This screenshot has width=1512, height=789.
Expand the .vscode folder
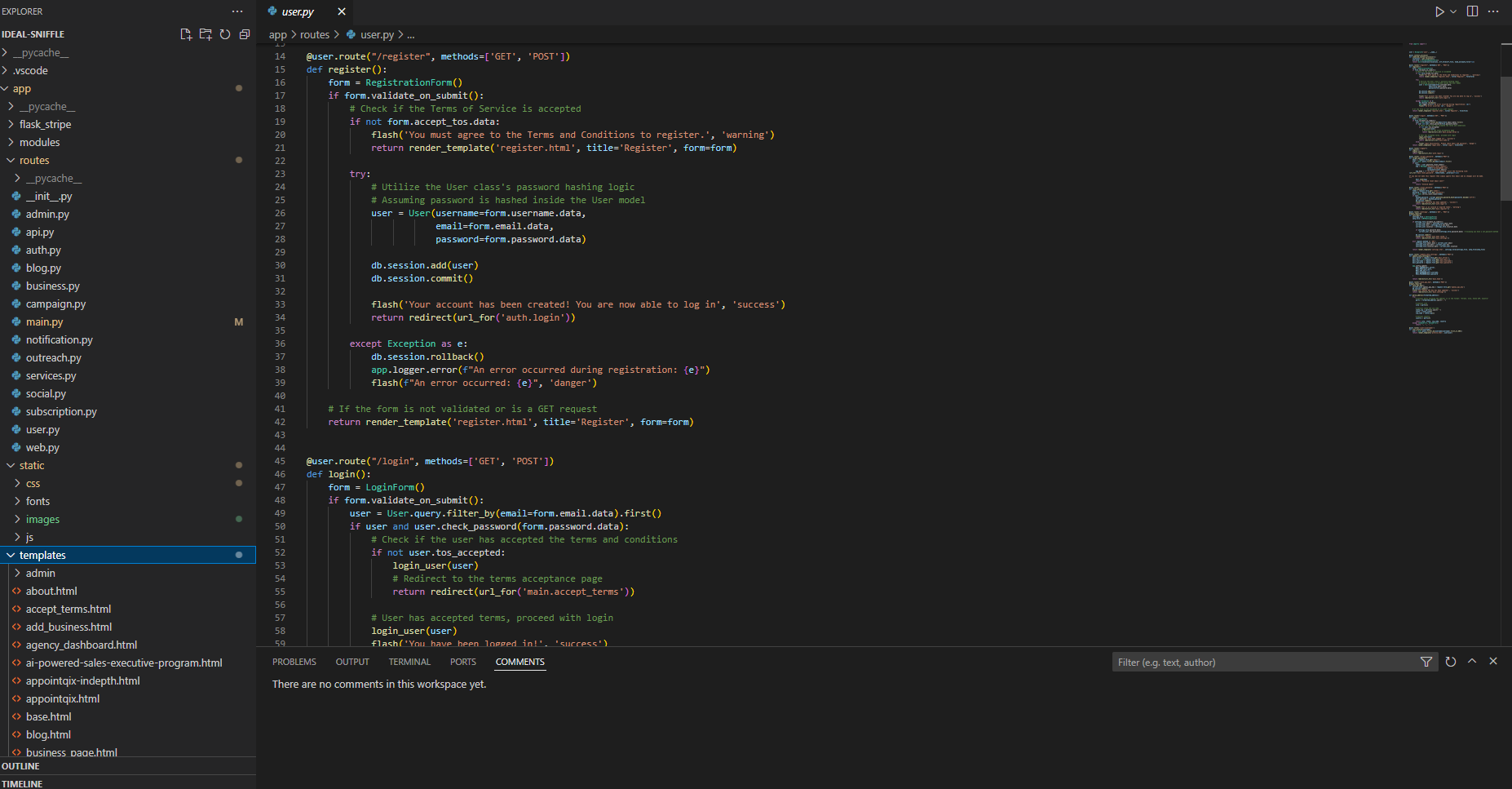[128, 70]
